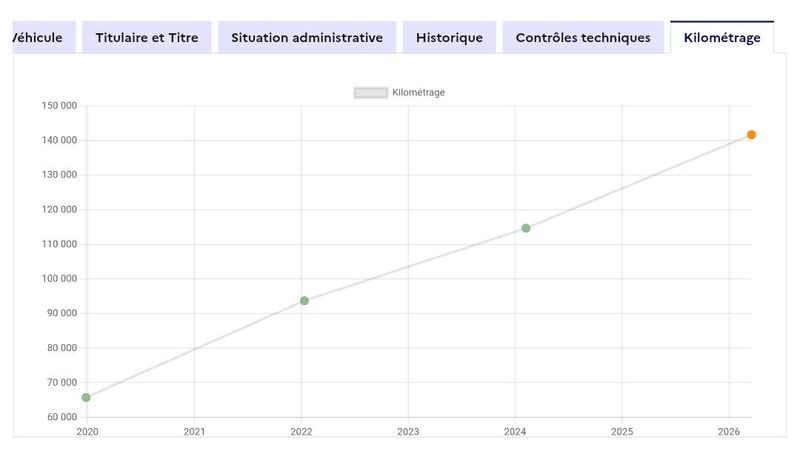Switch to Titulaire et Titre tab
The width and height of the screenshot is (800, 459).
point(147,37)
